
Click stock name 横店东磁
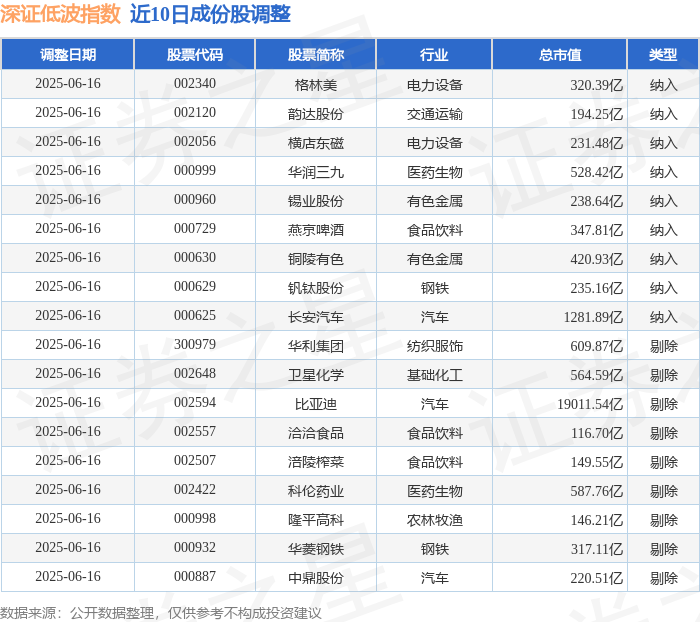click(316, 143)
